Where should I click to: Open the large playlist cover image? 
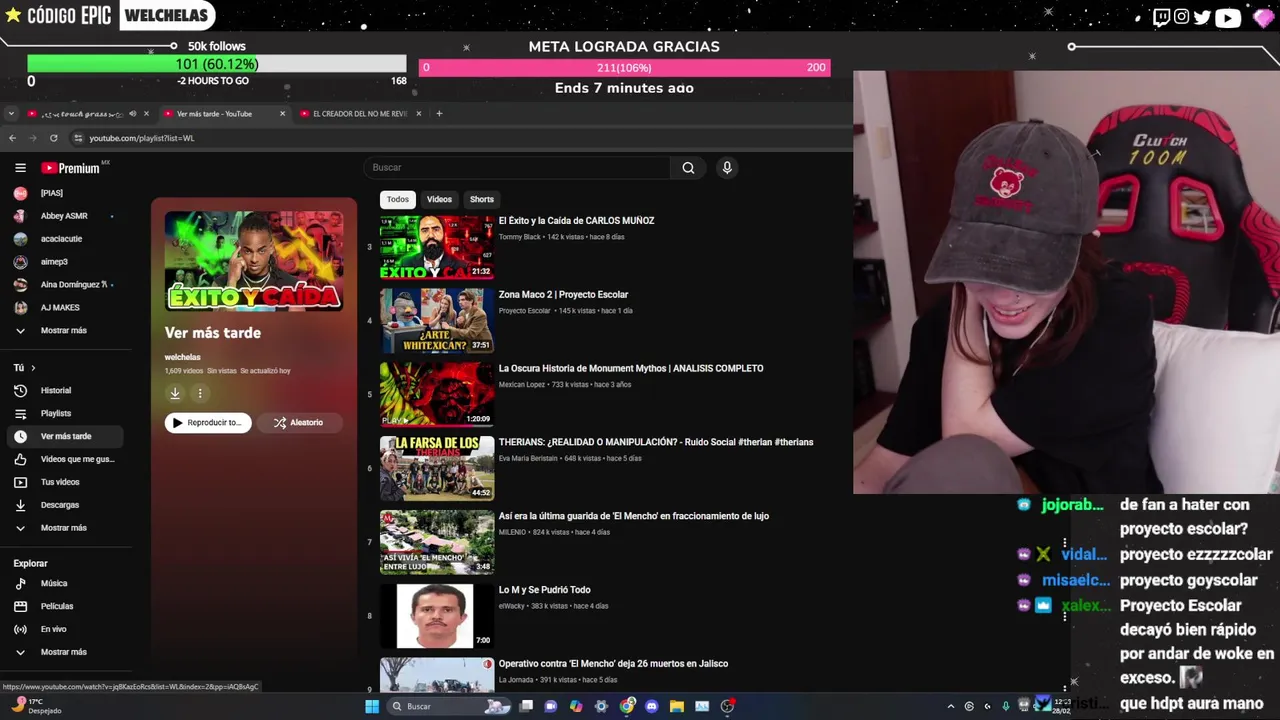tap(254, 261)
